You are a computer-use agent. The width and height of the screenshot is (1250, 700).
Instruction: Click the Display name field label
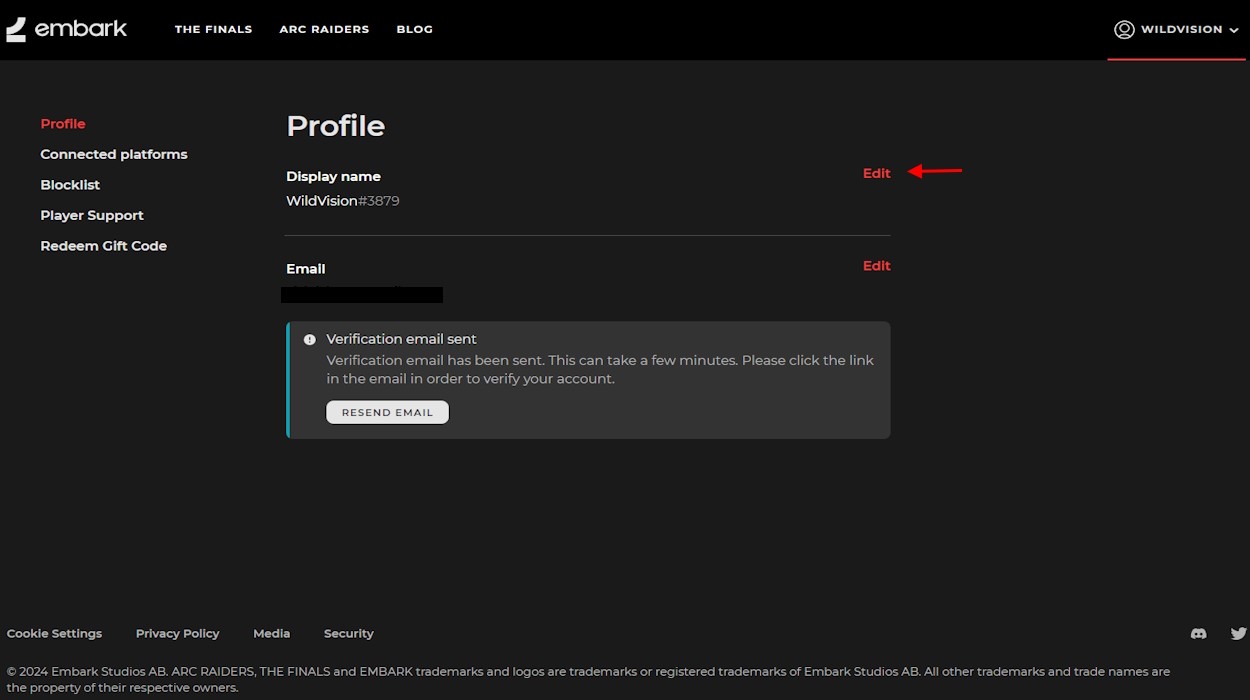(x=333, y=176)
